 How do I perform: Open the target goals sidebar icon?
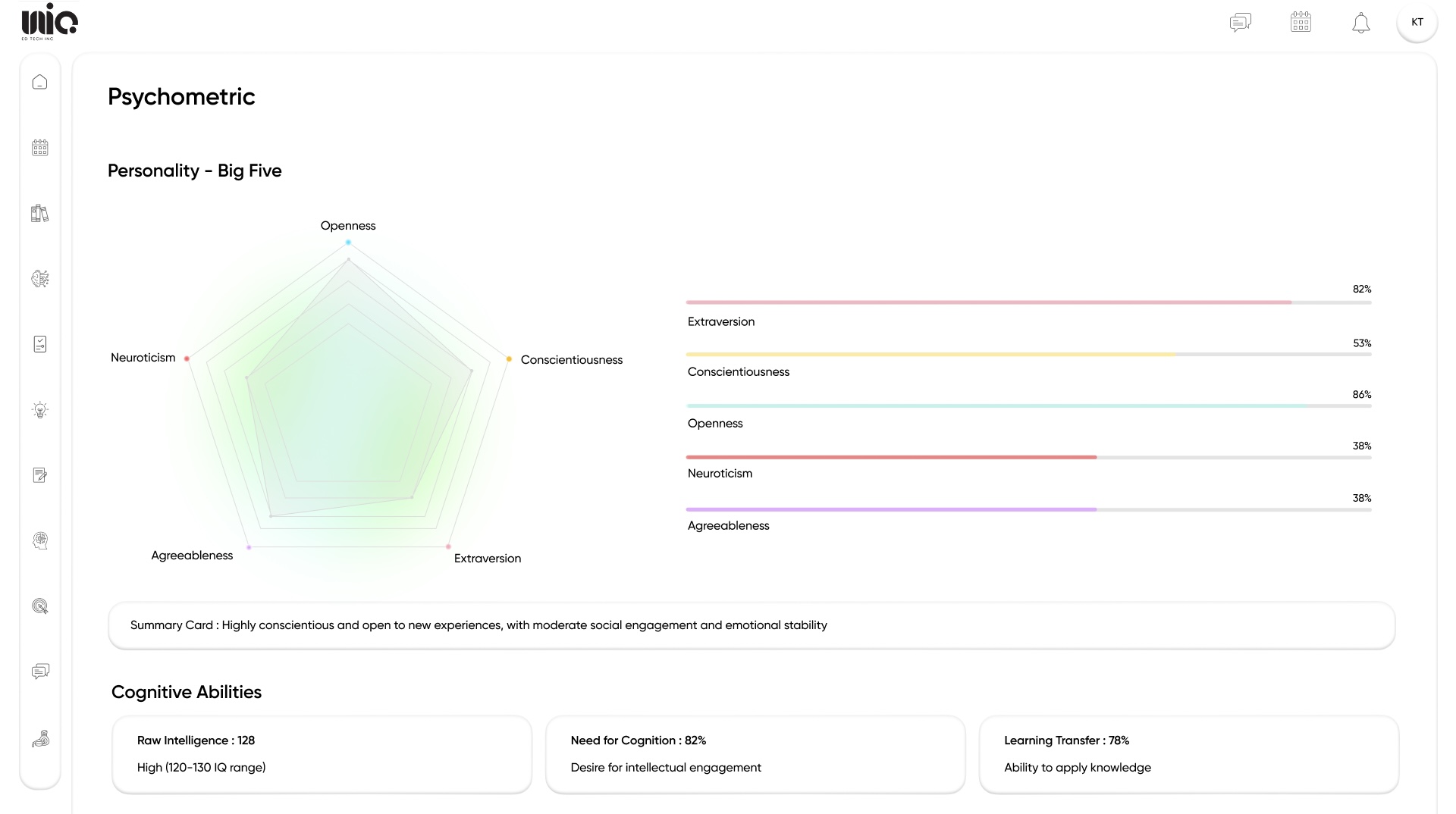pos(40,606)
